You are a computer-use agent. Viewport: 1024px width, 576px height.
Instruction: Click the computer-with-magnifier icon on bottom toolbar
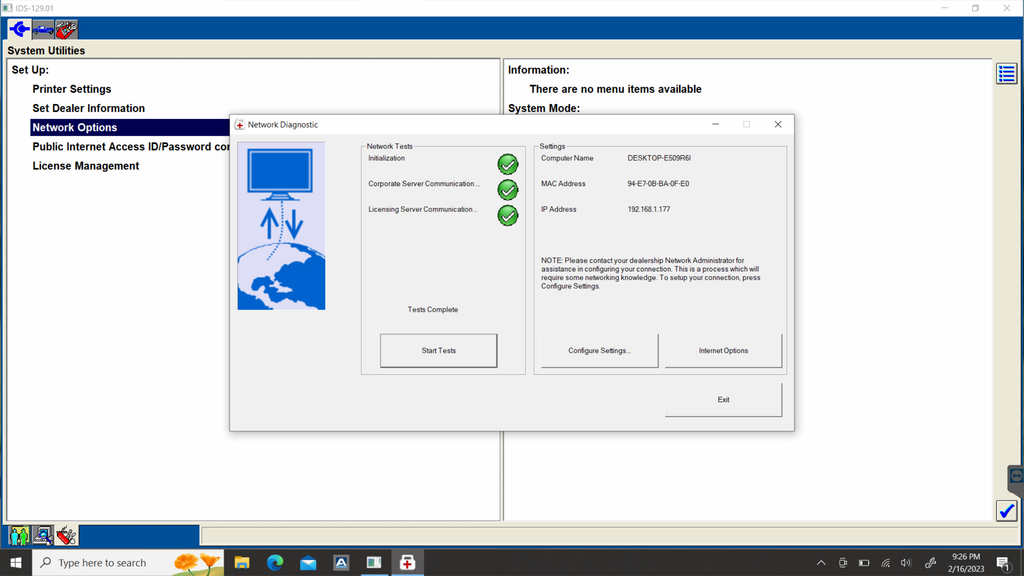point(42,535)
